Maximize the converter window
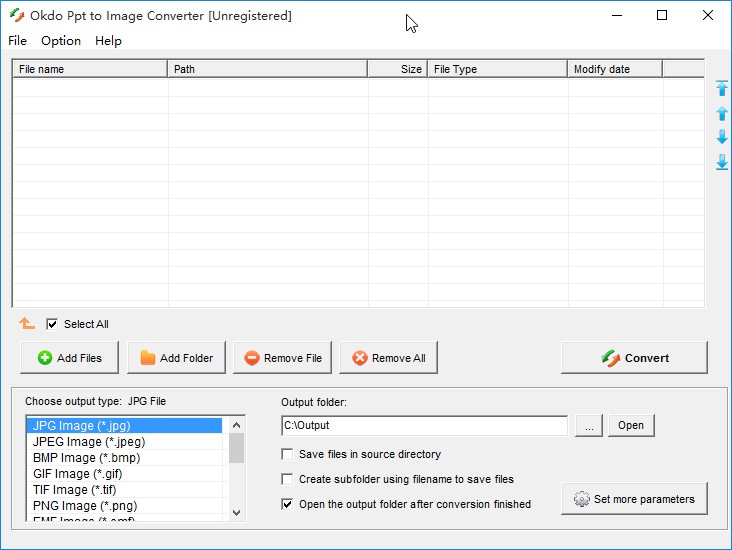732x550 pixels. [662, 15]
